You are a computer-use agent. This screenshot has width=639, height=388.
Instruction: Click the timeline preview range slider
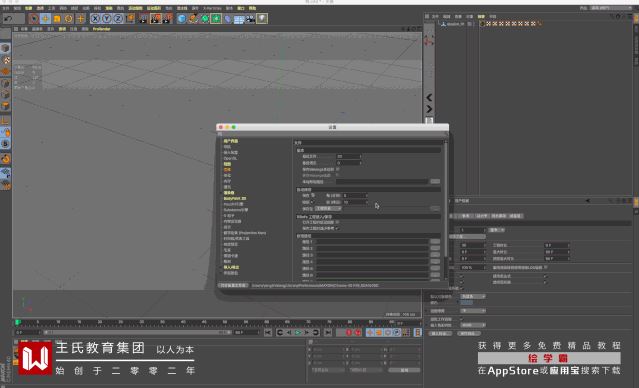click(138, 333)
